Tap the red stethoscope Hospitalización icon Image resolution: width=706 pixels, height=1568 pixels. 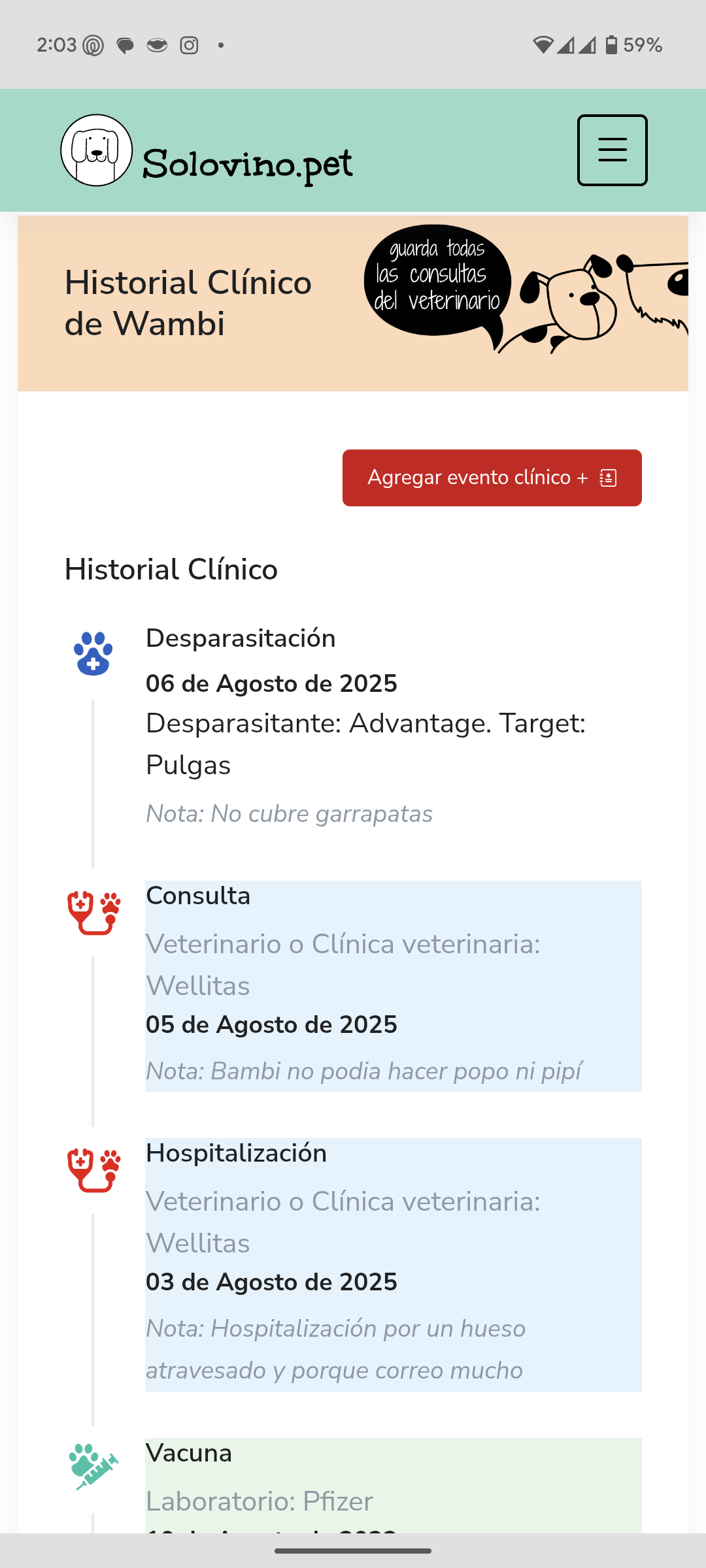point(94,1170)
